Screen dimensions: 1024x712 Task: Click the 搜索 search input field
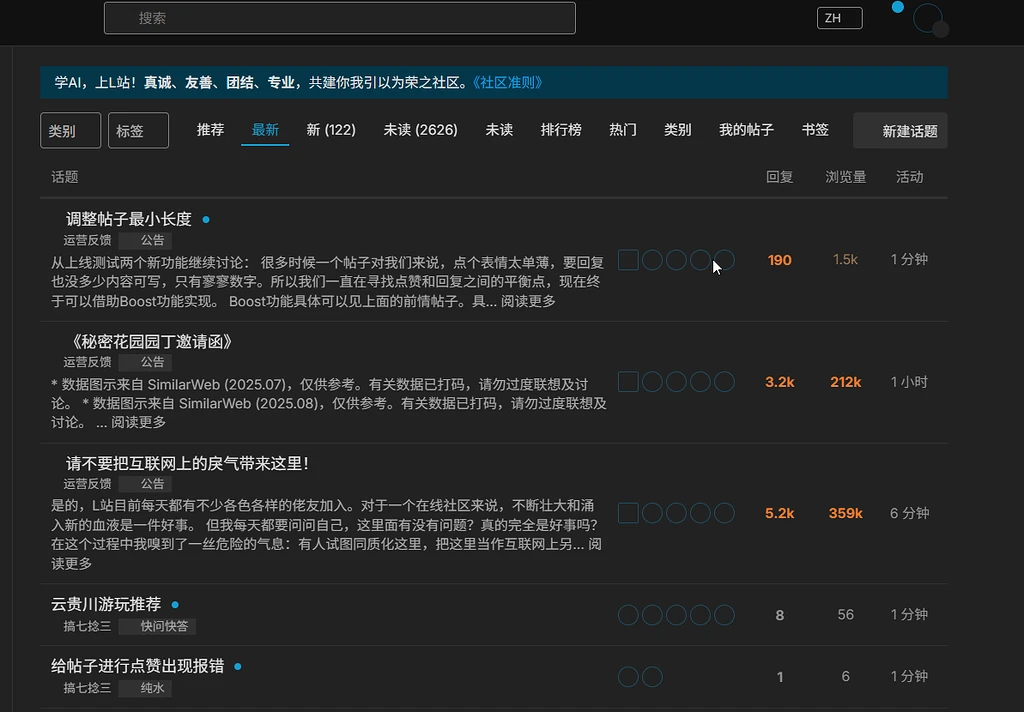pos(340,18)
